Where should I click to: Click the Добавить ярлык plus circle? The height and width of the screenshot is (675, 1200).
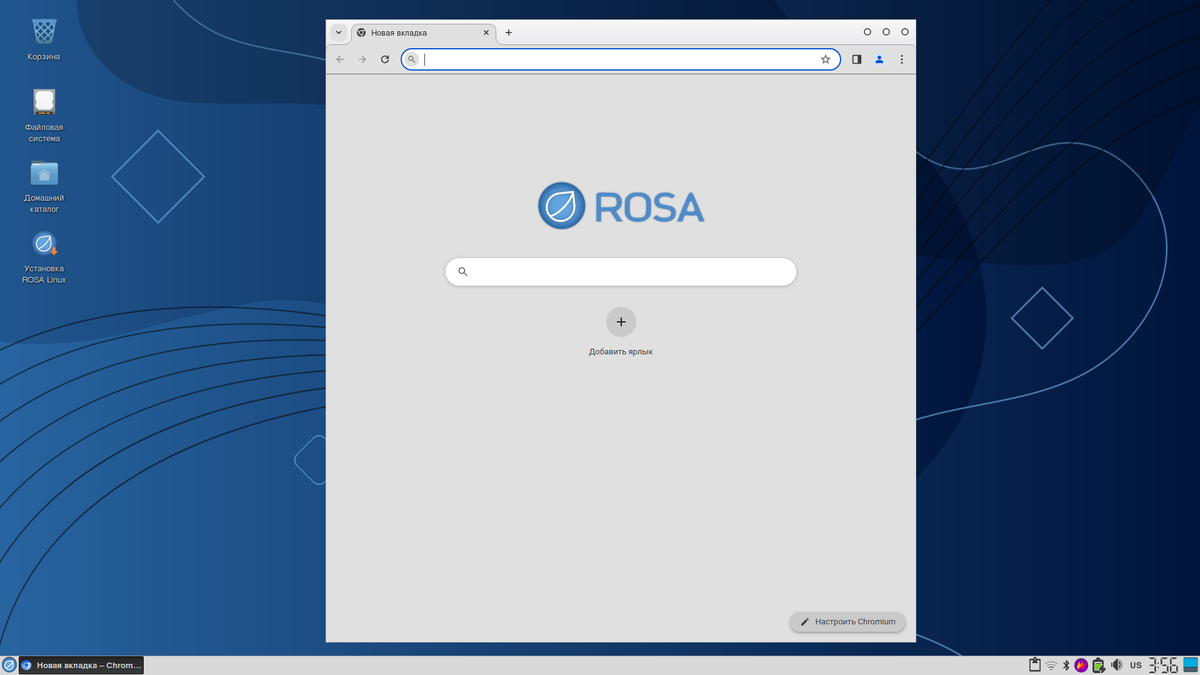click(621, 322)
